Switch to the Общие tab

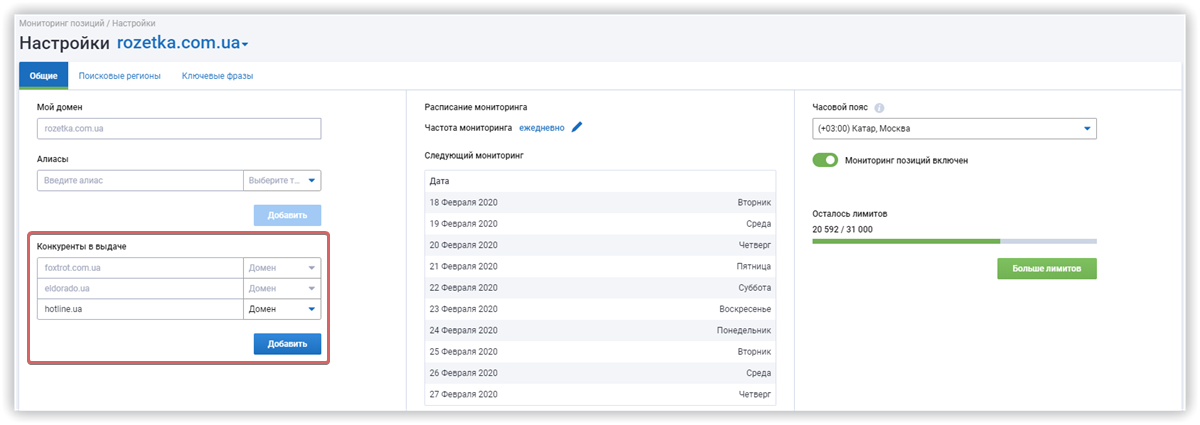coord(43,76)
